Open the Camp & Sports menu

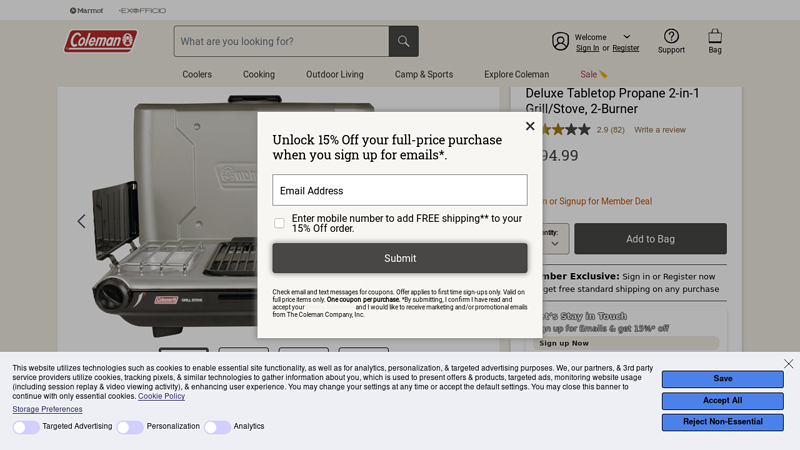[423, 74]
